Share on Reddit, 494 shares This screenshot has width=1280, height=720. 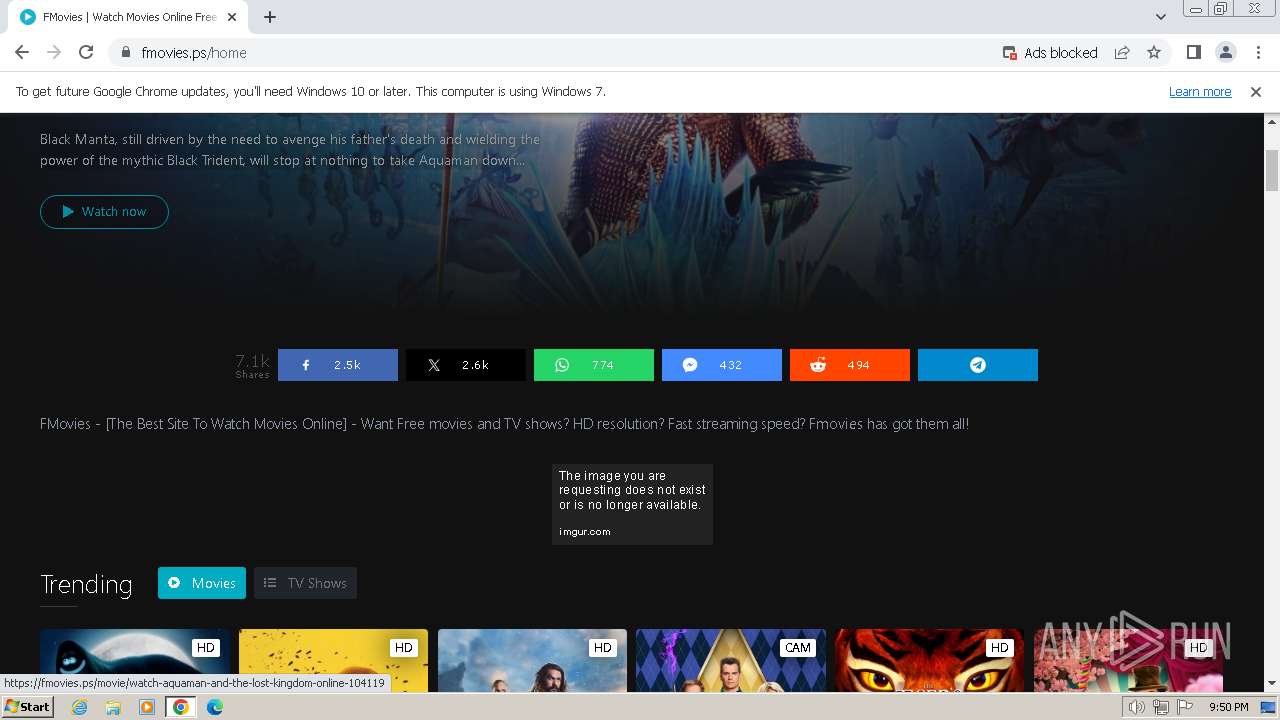[x=850, y=365]
